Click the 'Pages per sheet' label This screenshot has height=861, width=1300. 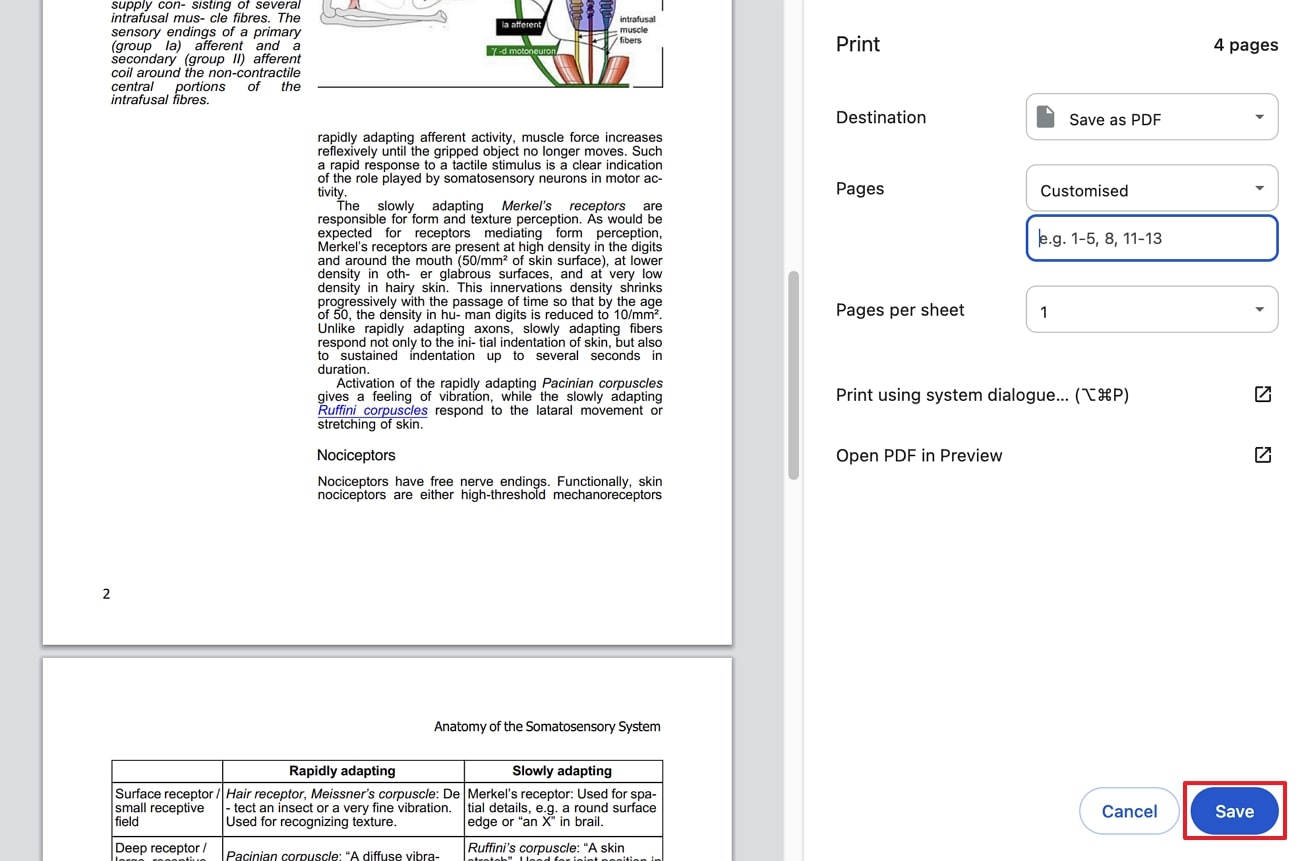tap(900, 310)
